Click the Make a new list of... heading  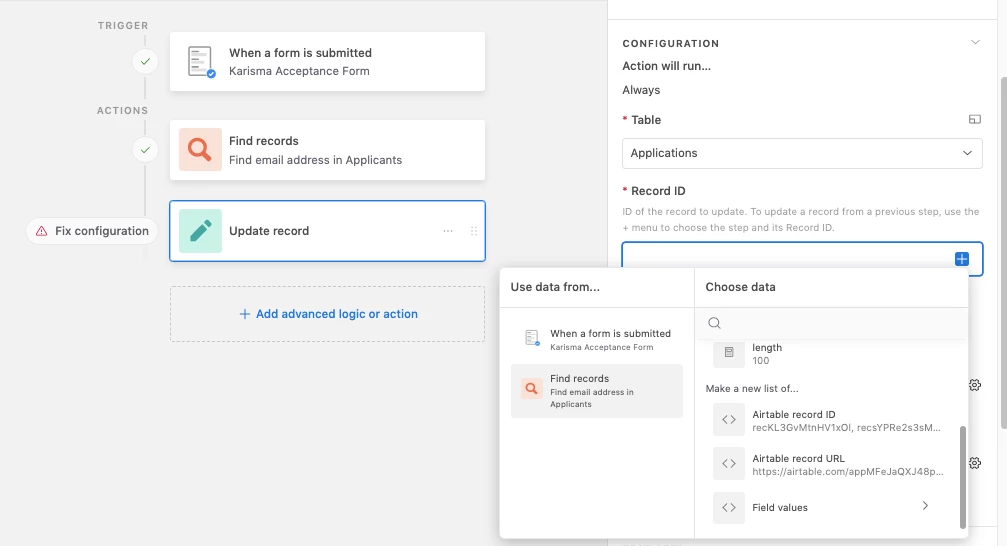pos(752,389)
